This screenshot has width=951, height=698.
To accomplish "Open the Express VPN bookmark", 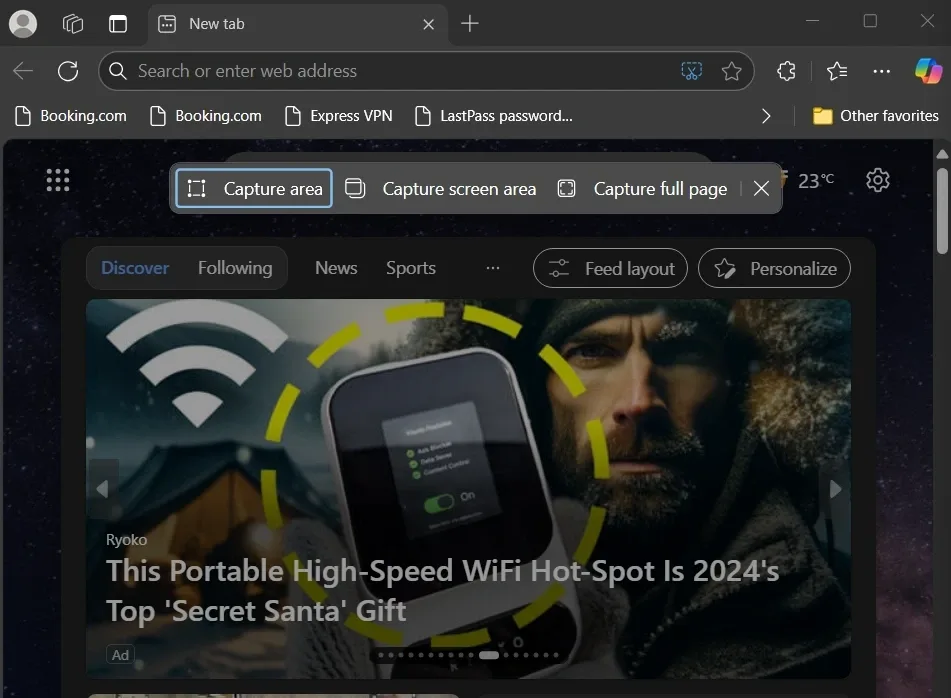I will point(338,116).
